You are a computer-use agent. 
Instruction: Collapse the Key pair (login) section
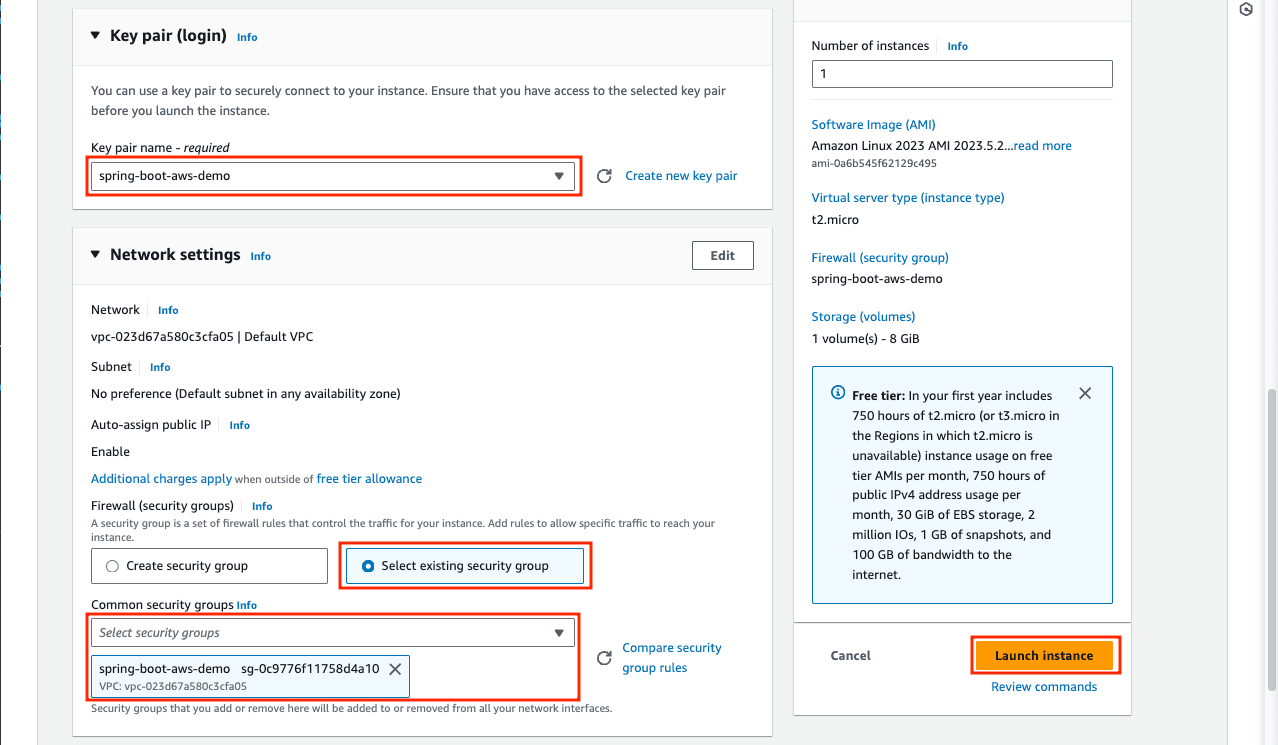tap(96, 36)
